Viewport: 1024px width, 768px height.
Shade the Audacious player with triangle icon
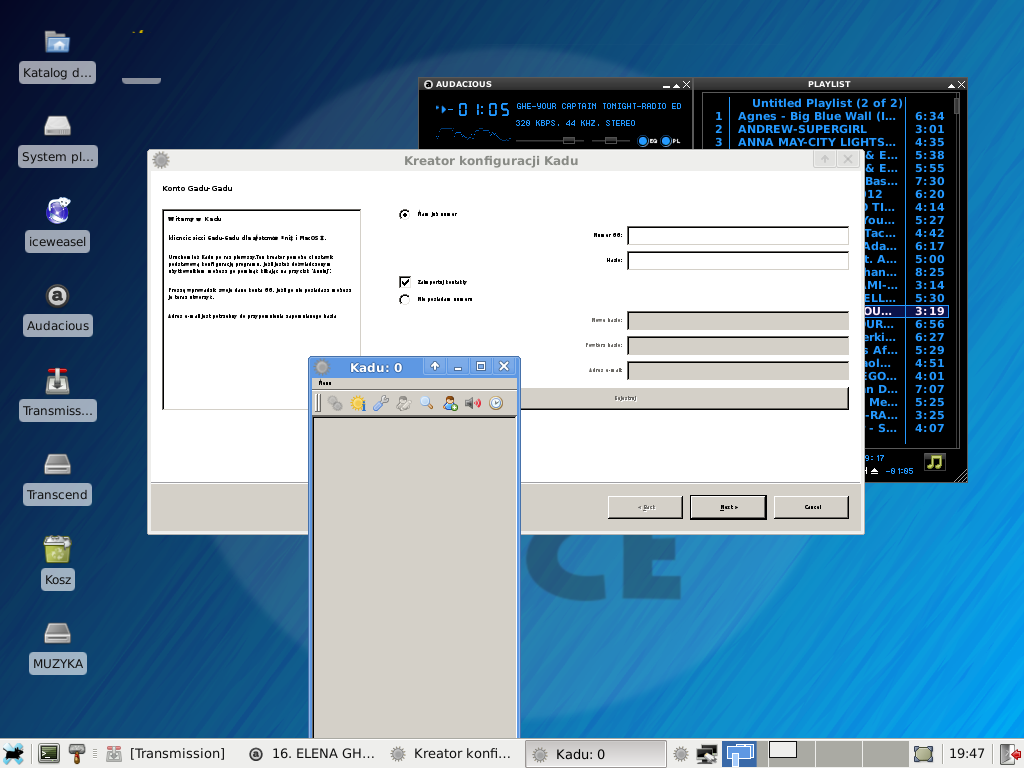pyautogui.click(x=676, y=85)
